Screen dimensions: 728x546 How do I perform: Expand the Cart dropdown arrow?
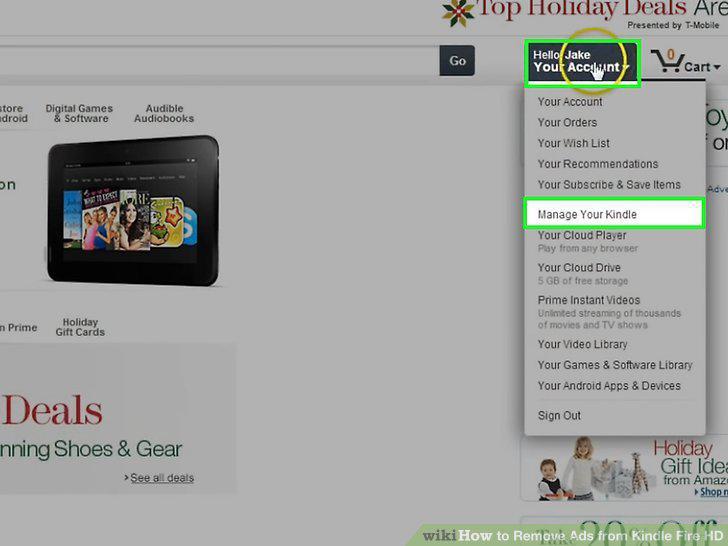coord(717,67)
